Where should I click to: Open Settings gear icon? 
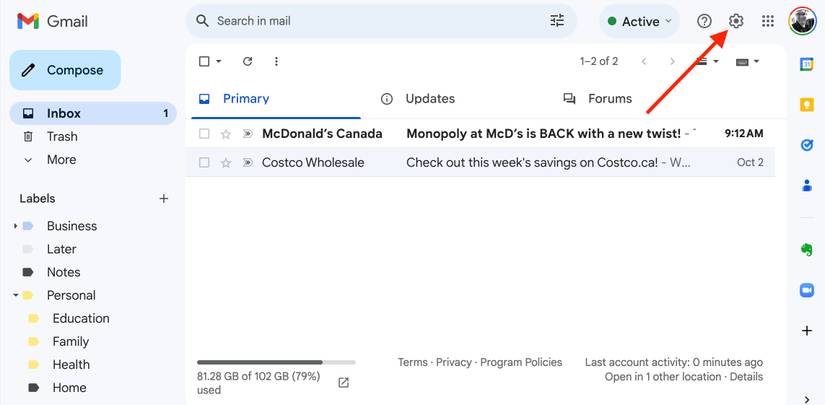[736, 21]
